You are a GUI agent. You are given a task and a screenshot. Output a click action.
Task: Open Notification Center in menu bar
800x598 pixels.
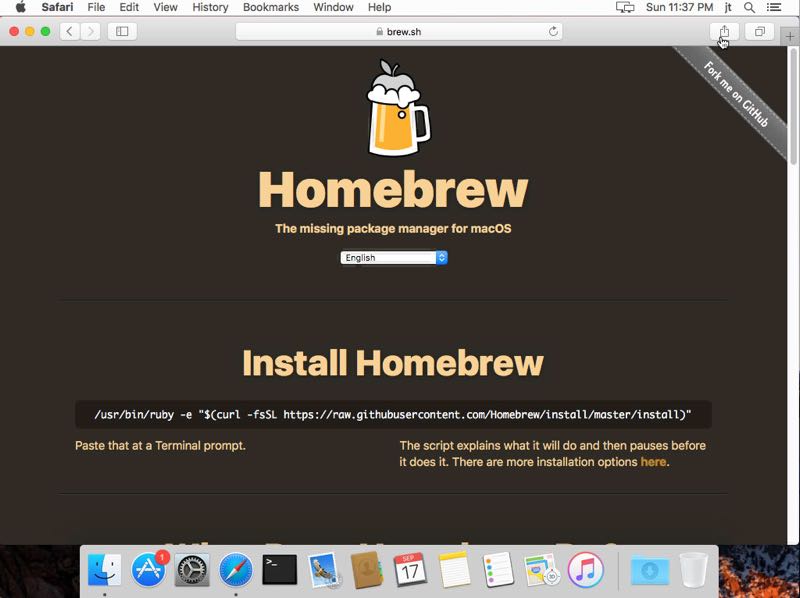tap(774, 7)
